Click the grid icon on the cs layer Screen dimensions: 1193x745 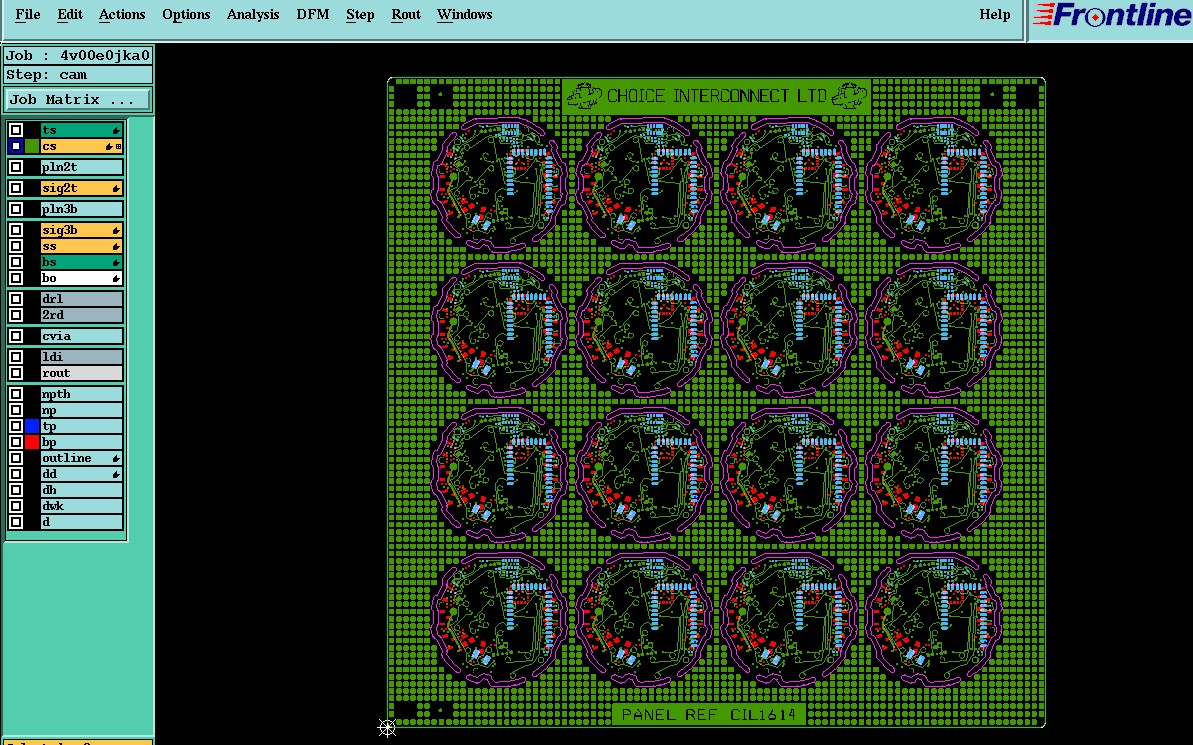click(x=119, y=146)
